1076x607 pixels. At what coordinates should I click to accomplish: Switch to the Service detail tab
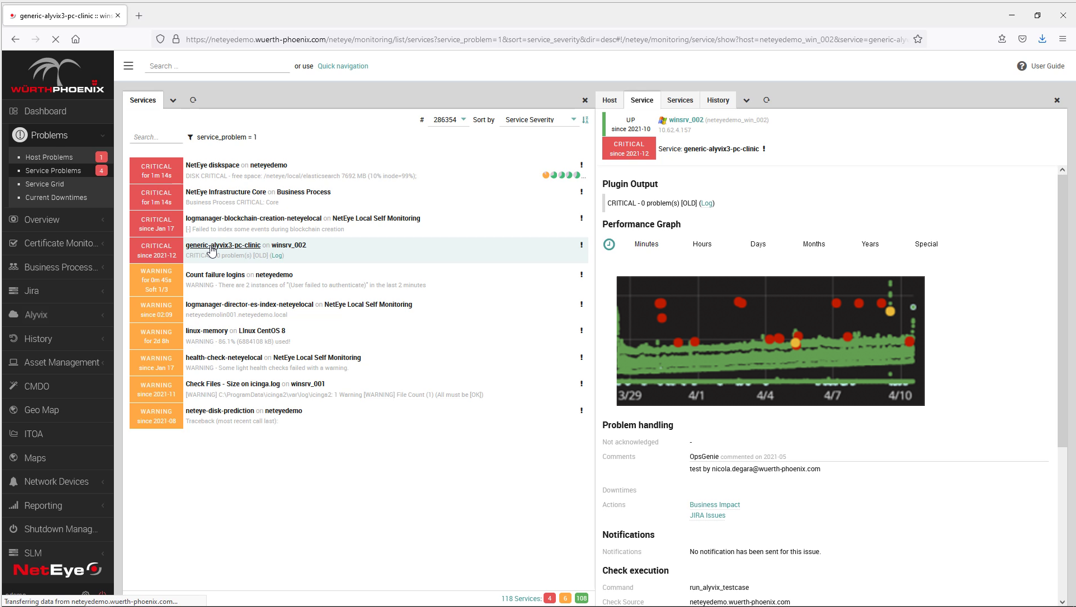click(x=642, y=100)
